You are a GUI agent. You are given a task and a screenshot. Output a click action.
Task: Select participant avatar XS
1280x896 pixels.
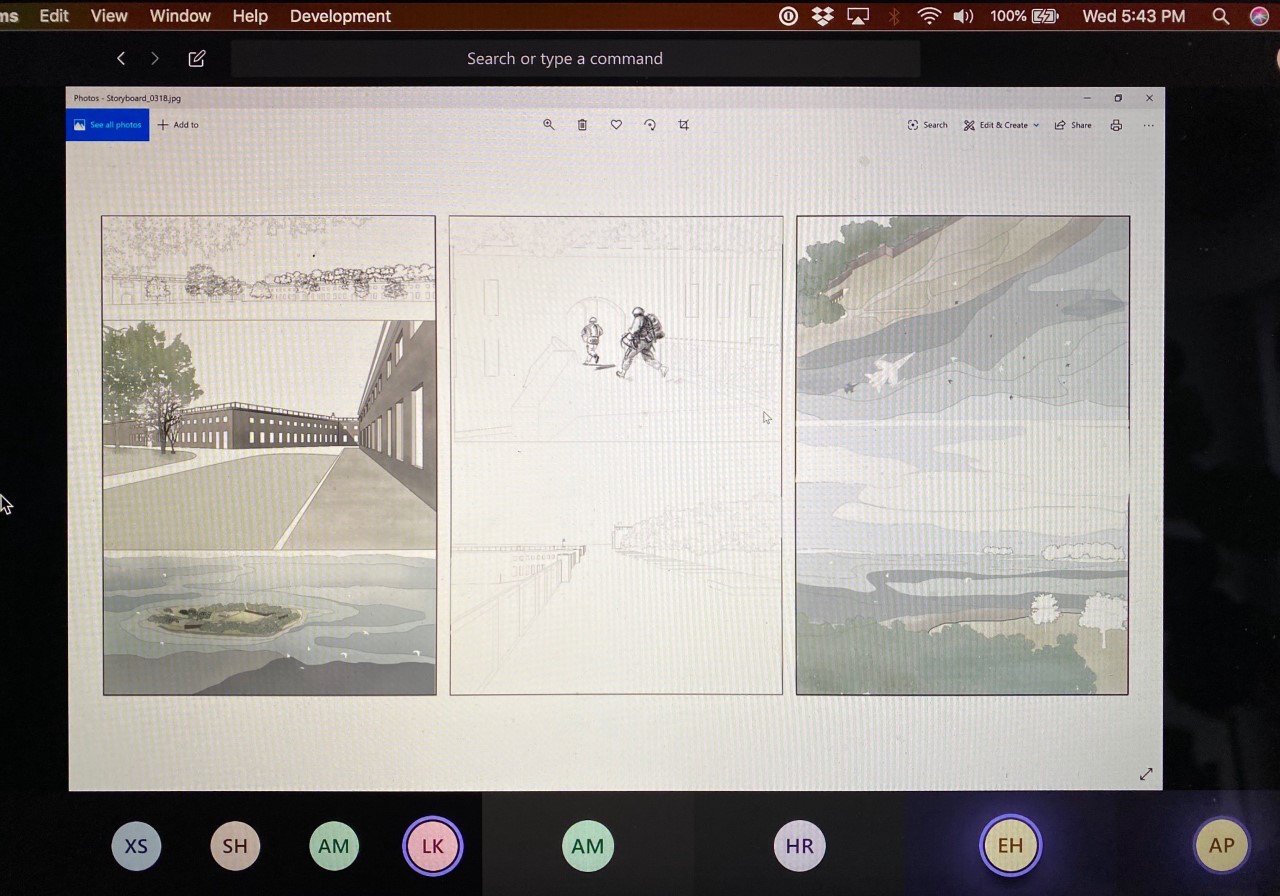[136, 846]
